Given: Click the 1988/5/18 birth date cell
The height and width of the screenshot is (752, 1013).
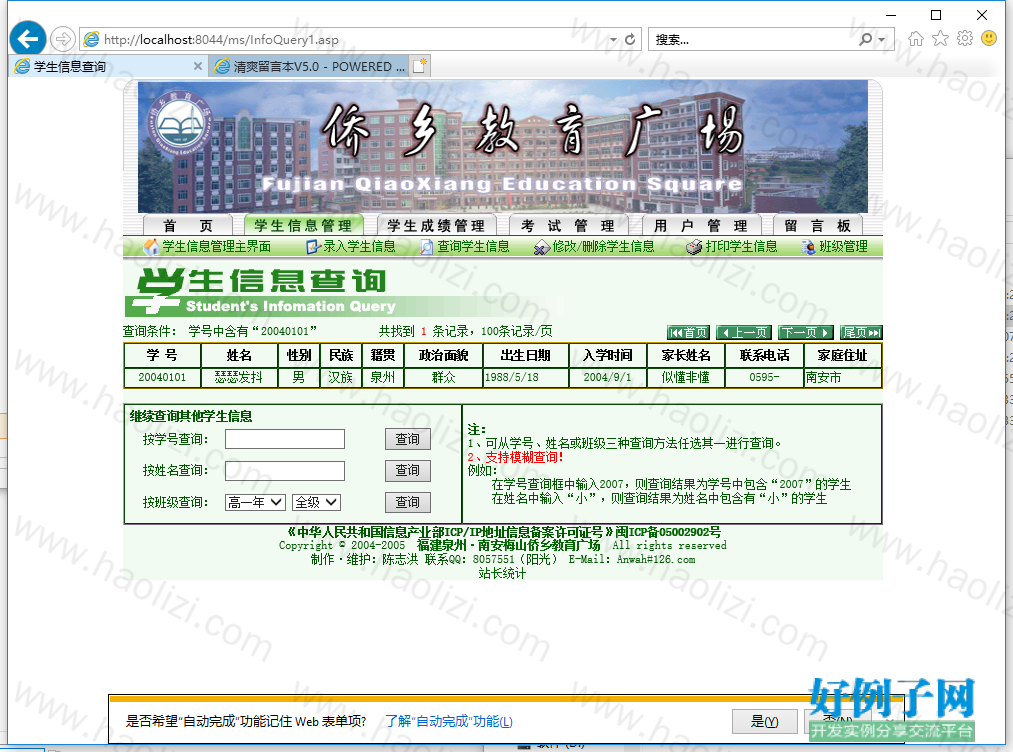Looking at the screenshot, I should tap(526, 377).
